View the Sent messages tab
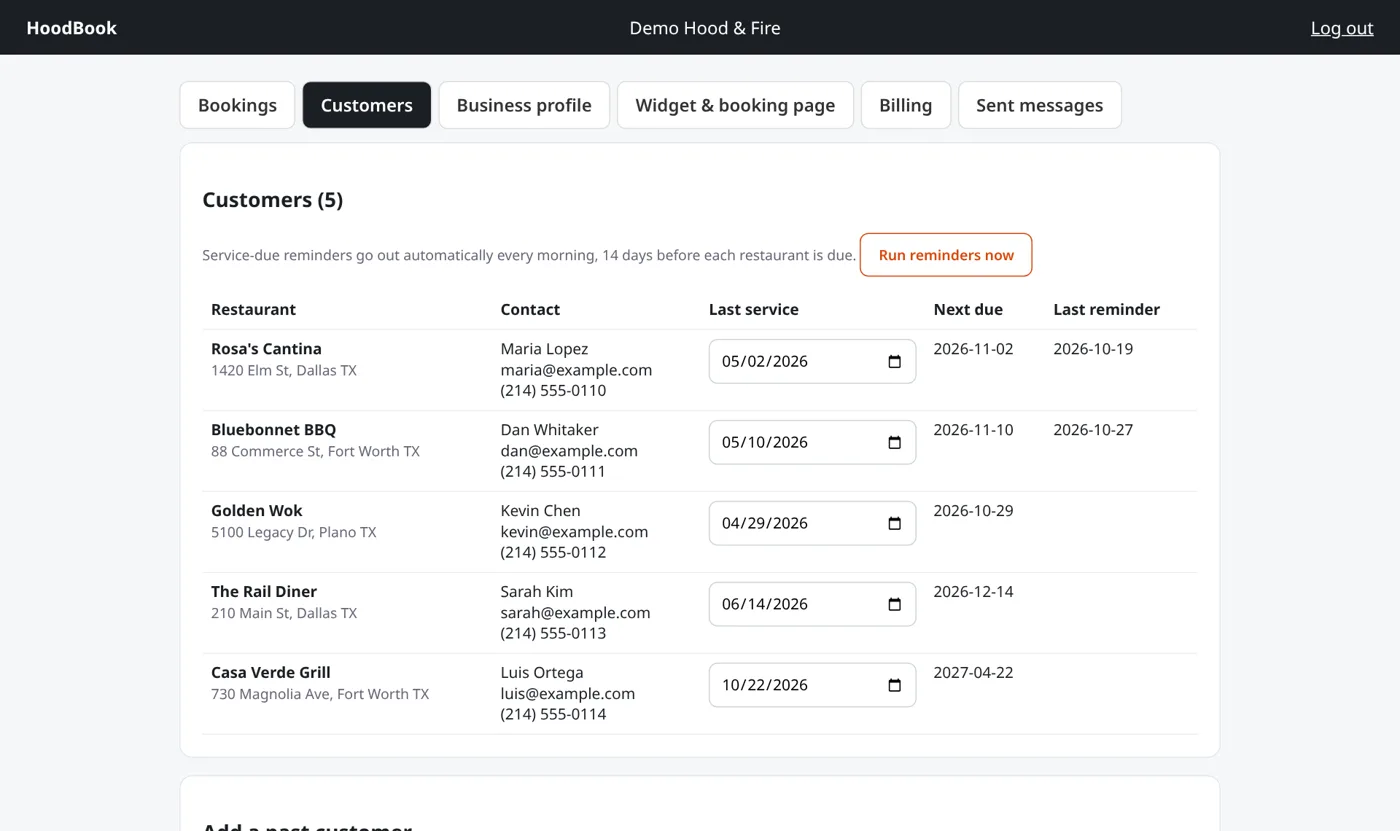The height and width of the screenshot is (831, 1400). coord(1039,105)
